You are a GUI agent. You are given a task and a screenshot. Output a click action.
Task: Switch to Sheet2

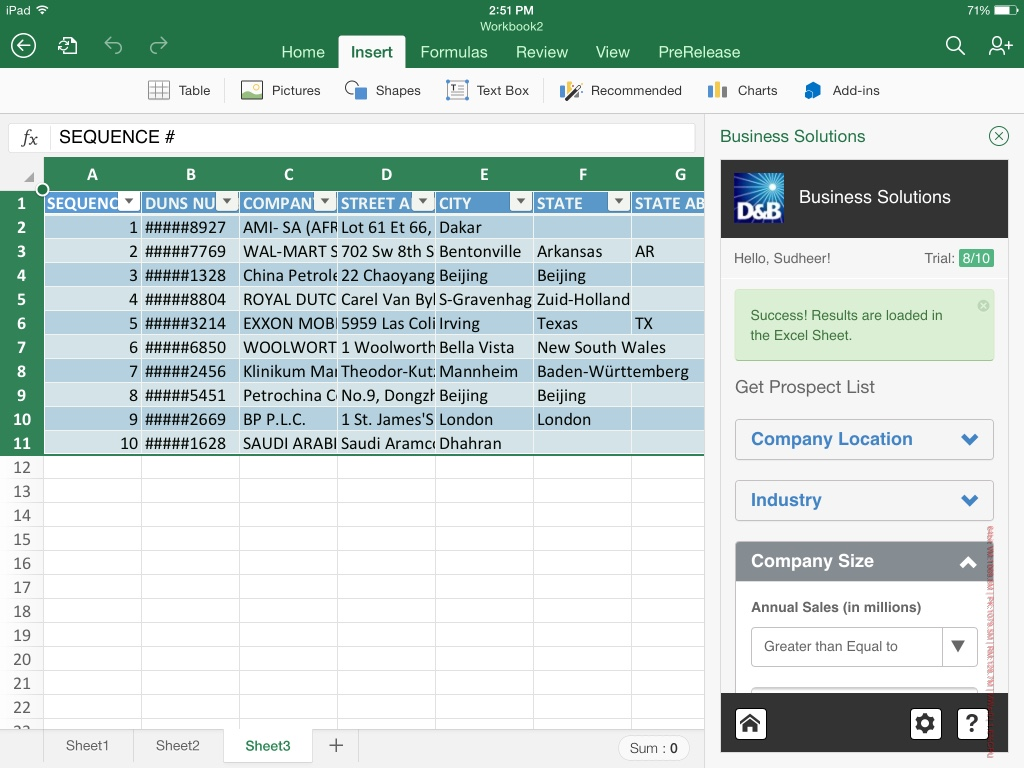[x=178, y=746]
